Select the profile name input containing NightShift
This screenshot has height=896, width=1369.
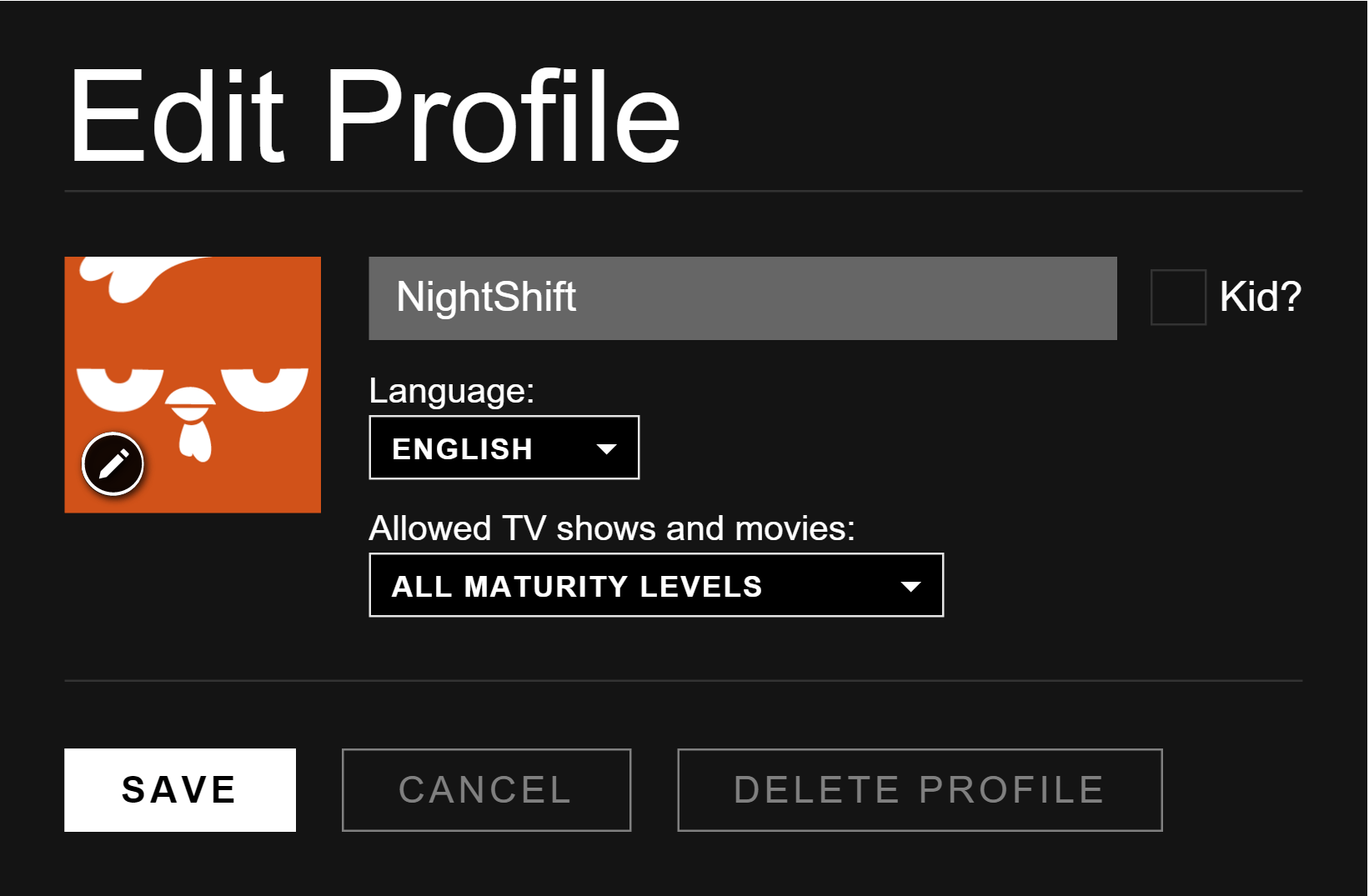click(742, 298)
